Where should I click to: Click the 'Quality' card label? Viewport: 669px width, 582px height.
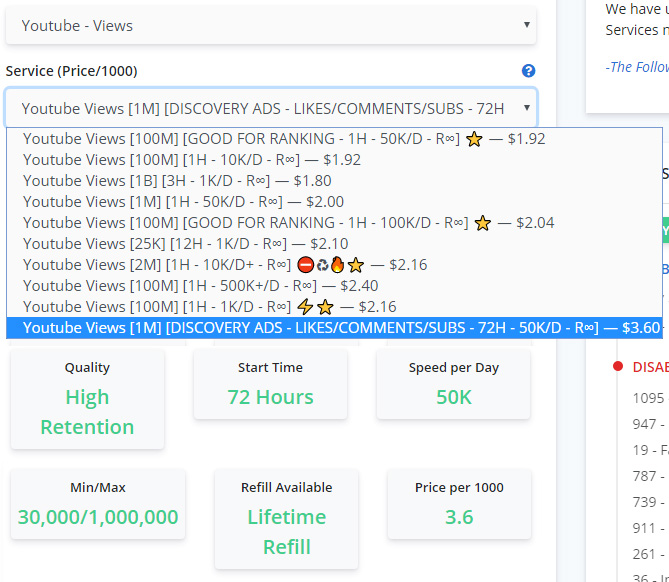point(87,367)
